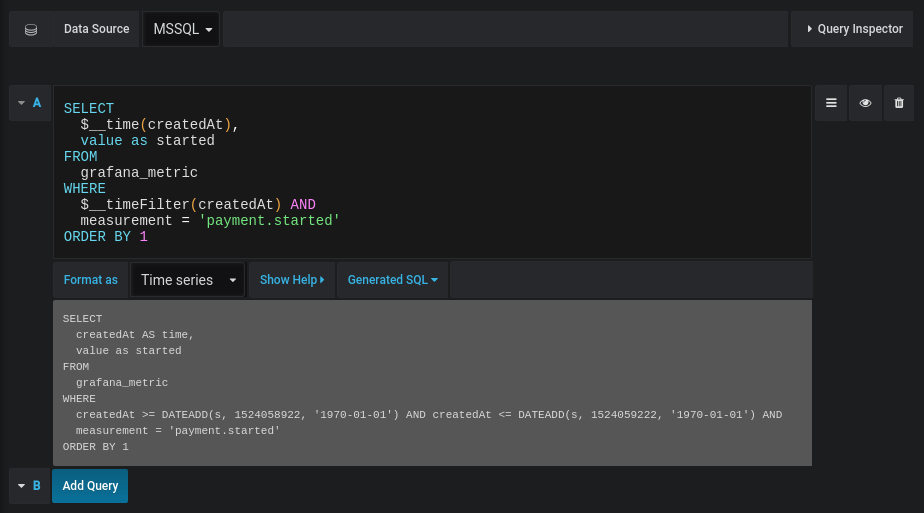Click Show Help
This screenshot has width=924, height=513.
[292, 280]
